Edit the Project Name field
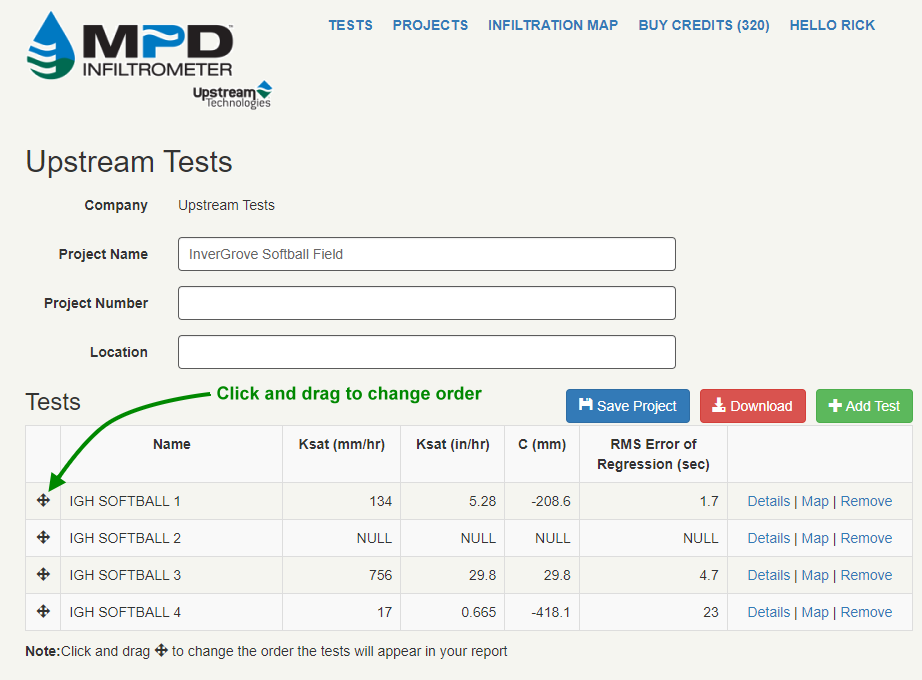The image size is (922, 680). point(426,254)
